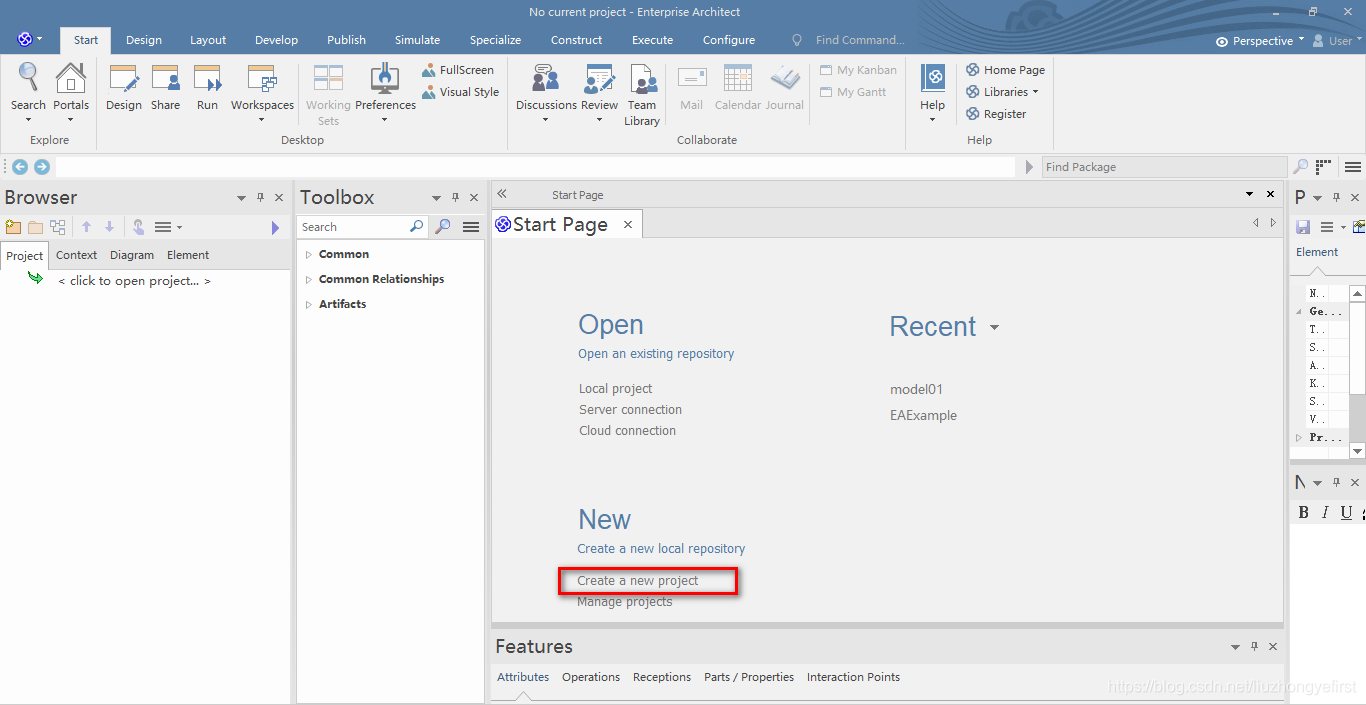Click the move down arrow in Browser
The width and height of the screenshot is (1366, 705).
point(110,227)
